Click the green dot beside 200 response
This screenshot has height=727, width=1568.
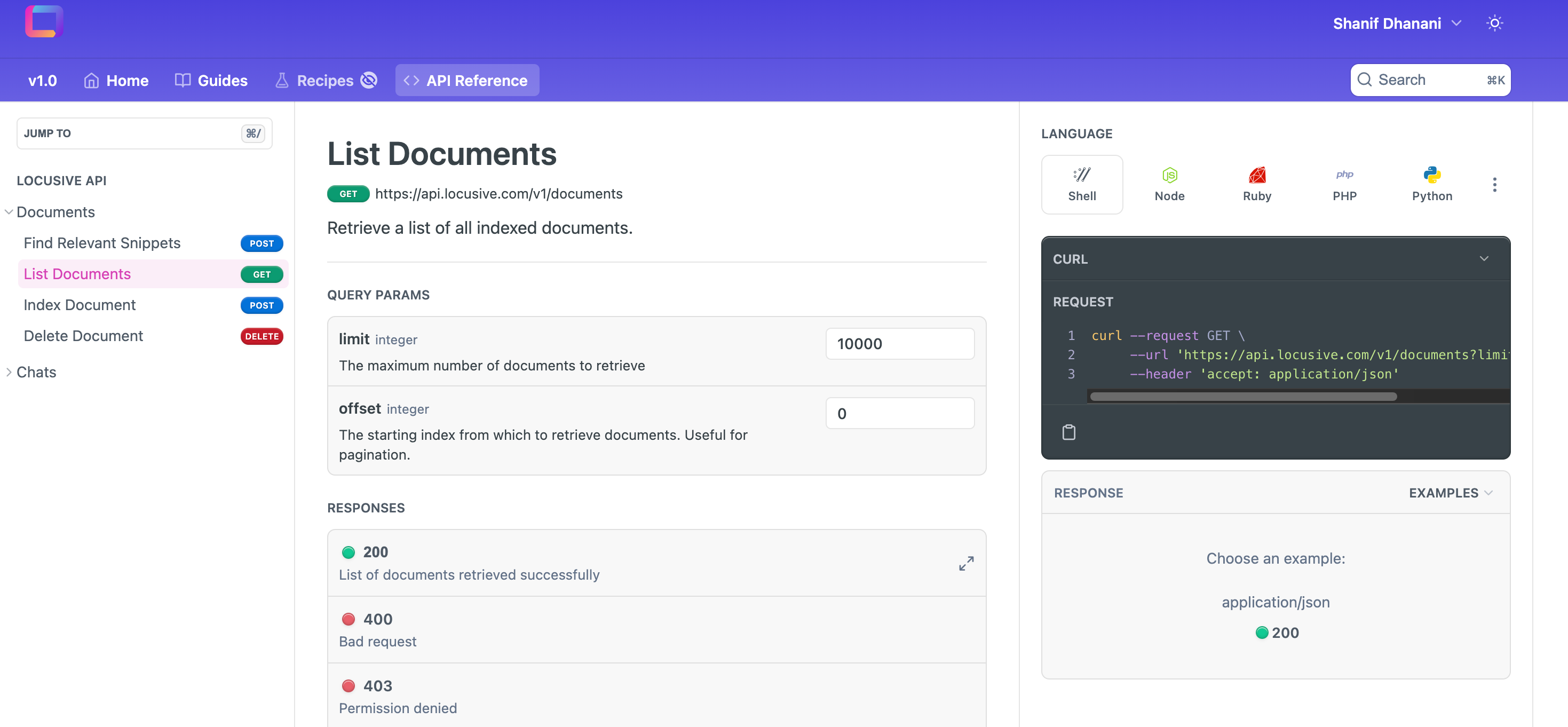point(348,552)
